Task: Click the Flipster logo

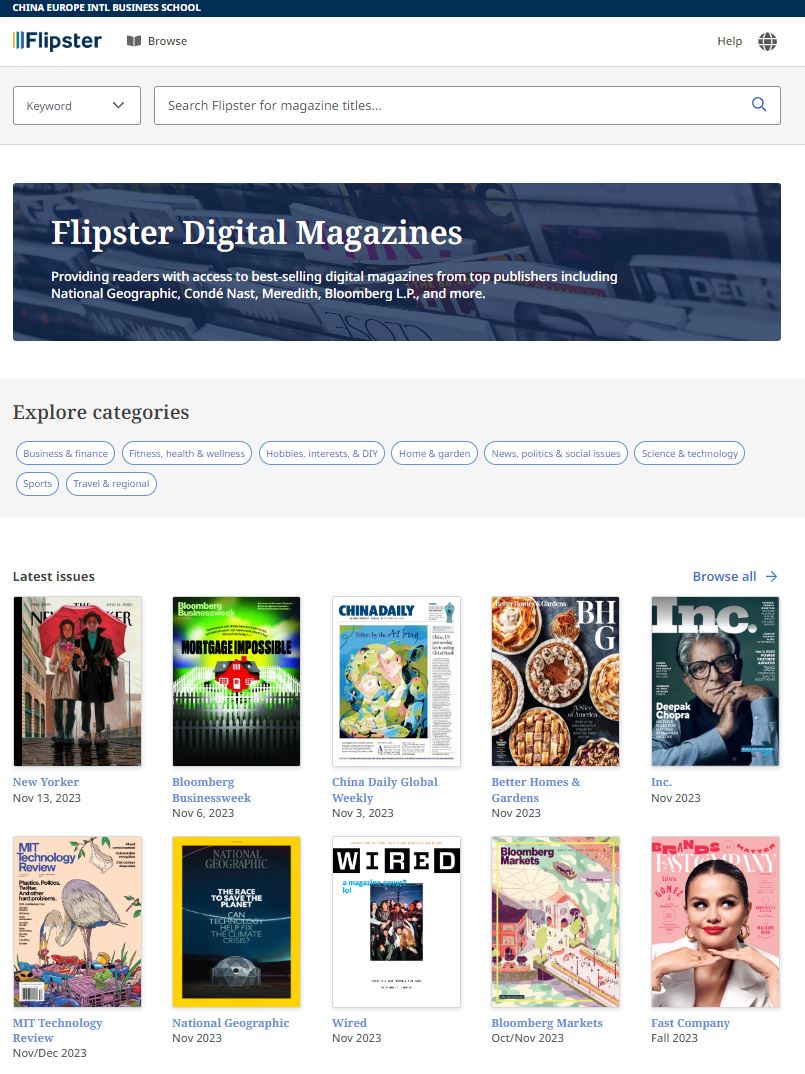Action: 57,41
